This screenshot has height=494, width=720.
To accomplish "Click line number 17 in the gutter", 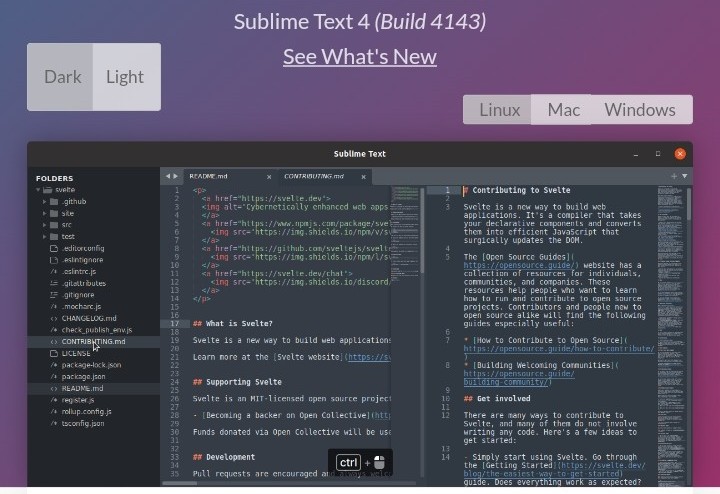I will [x=174, y=324].
